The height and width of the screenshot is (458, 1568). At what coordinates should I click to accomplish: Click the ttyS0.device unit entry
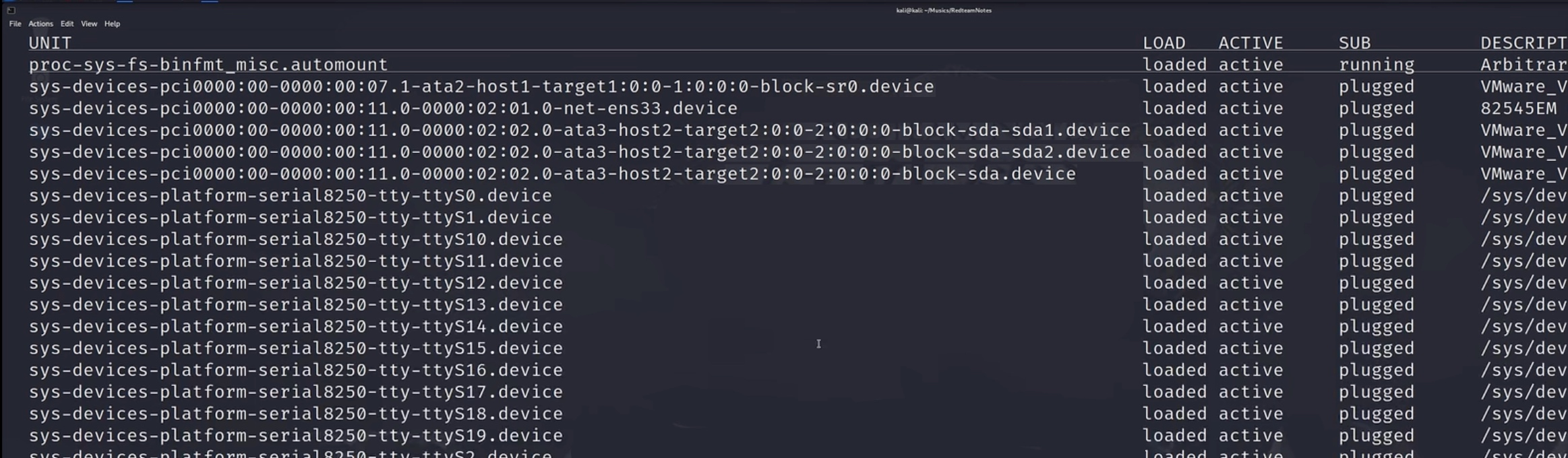point(290,196)
